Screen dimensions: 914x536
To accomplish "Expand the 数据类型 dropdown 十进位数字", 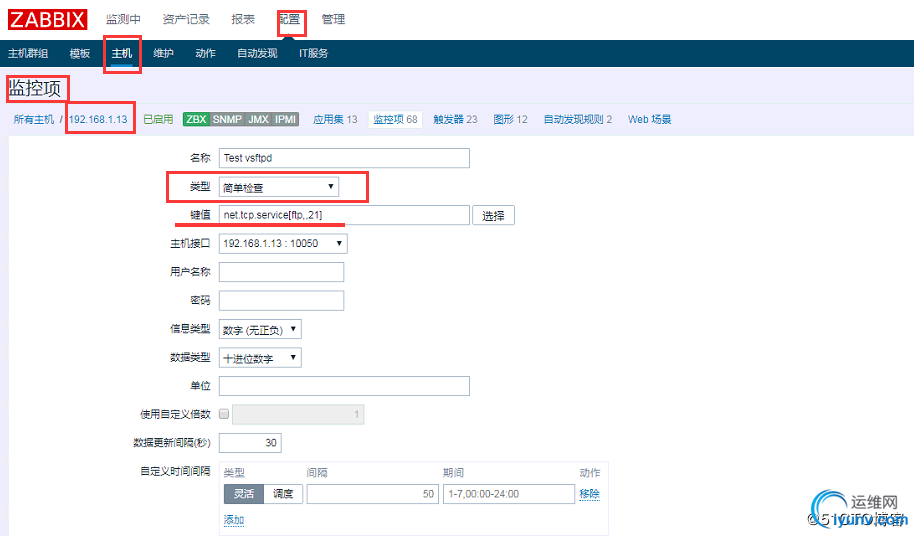I will 260,358.
